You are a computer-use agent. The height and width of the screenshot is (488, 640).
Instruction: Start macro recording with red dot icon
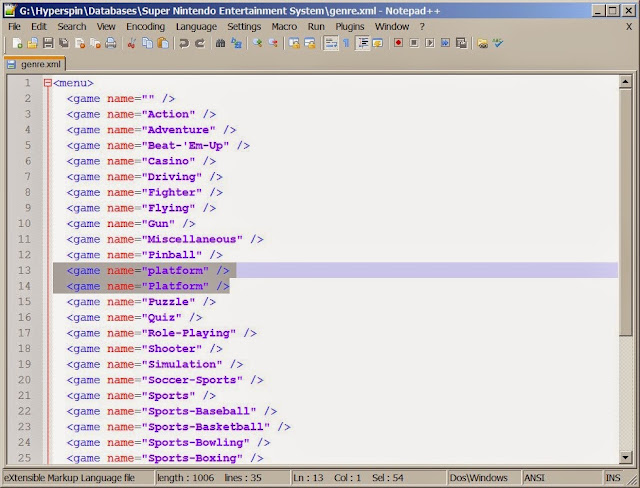pyautogui.click(x=398, y=43)
